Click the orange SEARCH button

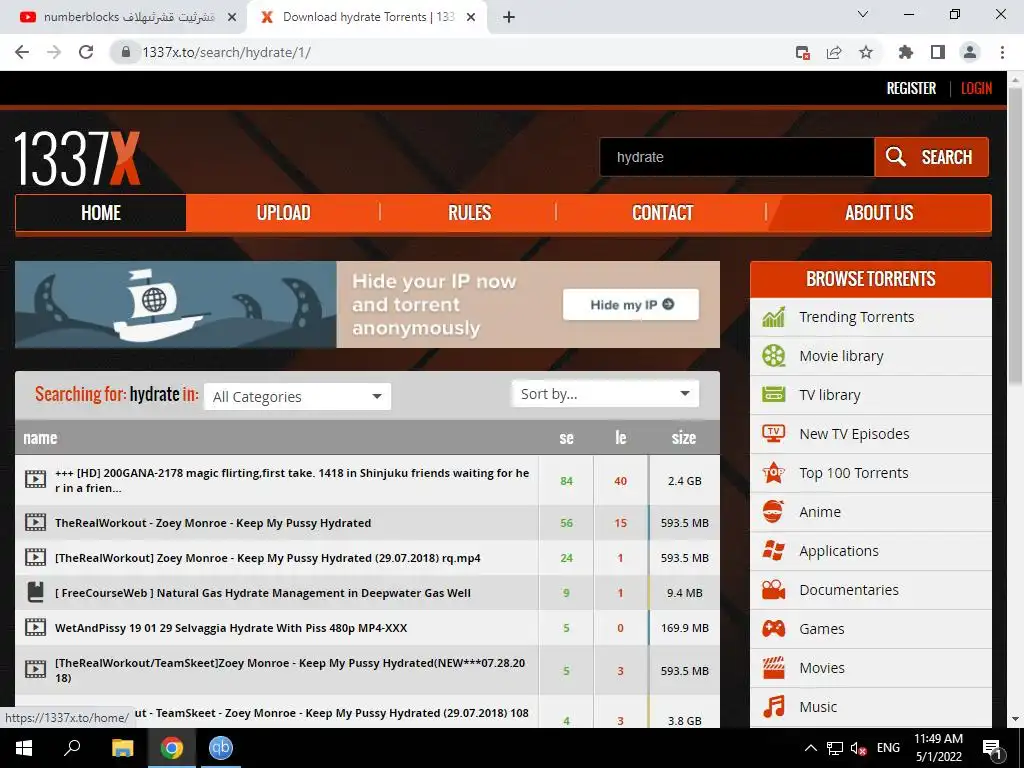click(931, 157)
